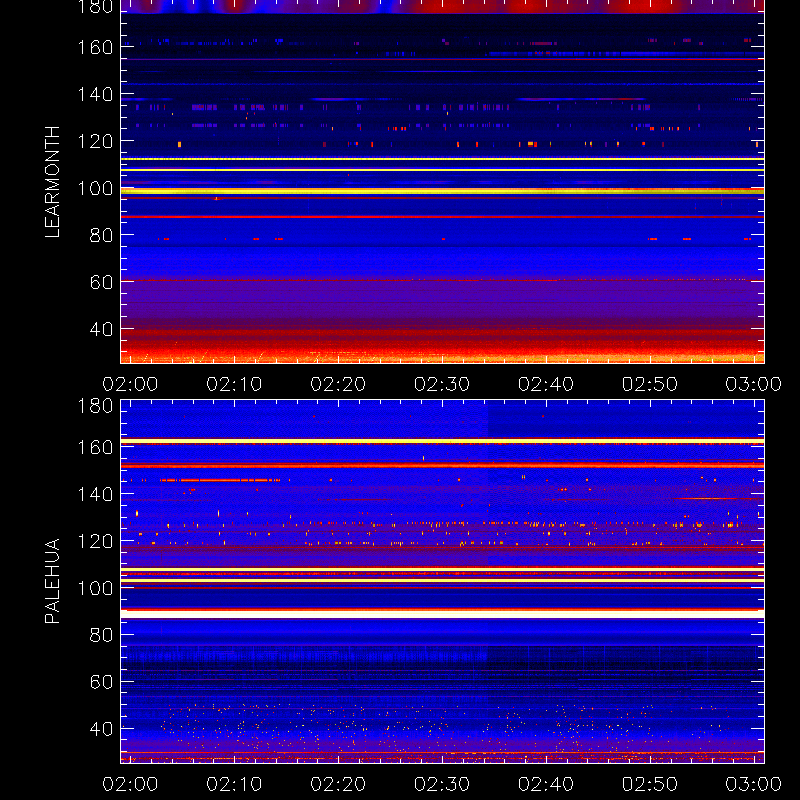
Task: Click 02:10 time label below Palehua plot
Action: point(234,784)
